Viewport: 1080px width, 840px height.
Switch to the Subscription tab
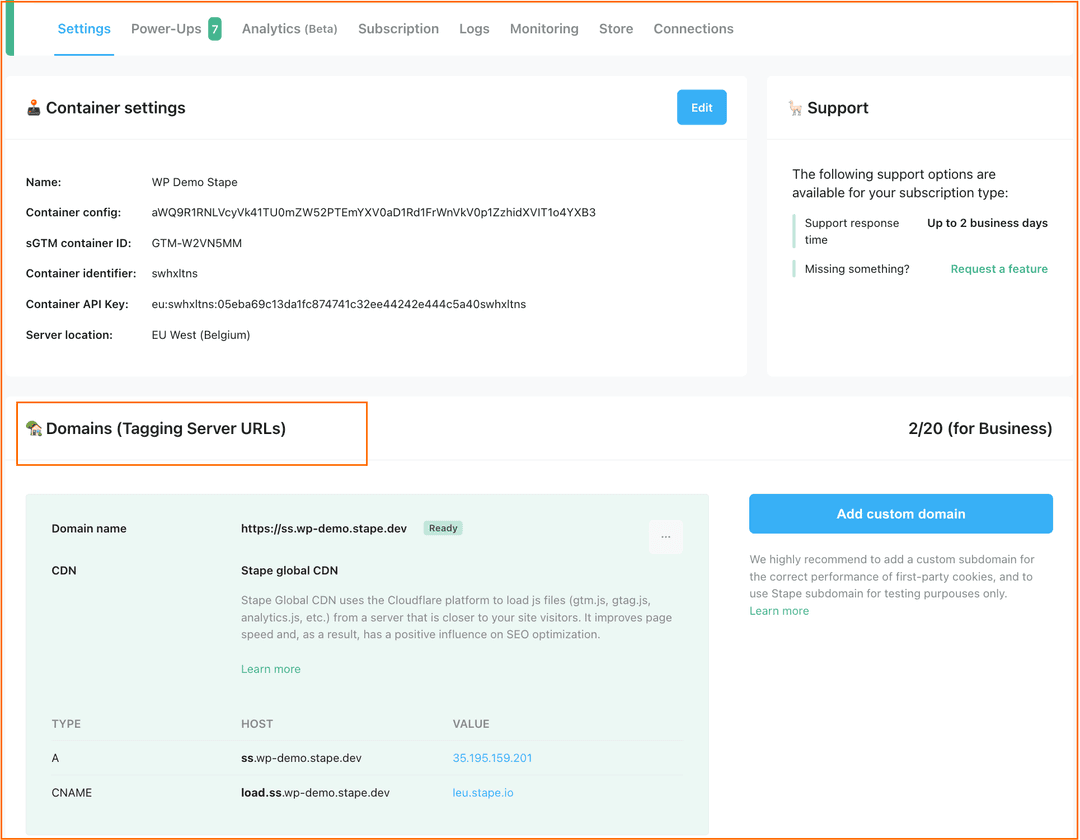[x=398, y=28]
